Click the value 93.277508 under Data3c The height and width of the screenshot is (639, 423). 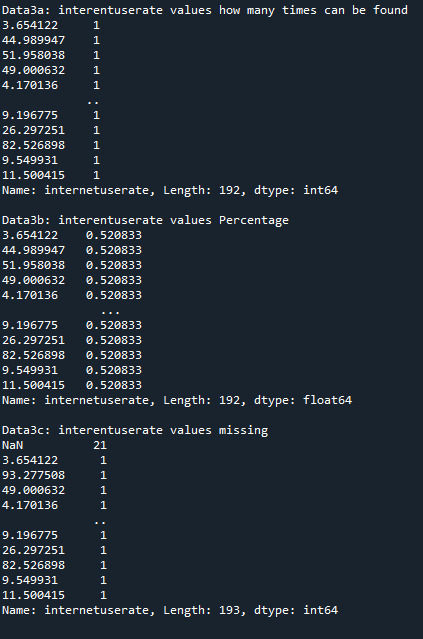(x=33, y=475)
